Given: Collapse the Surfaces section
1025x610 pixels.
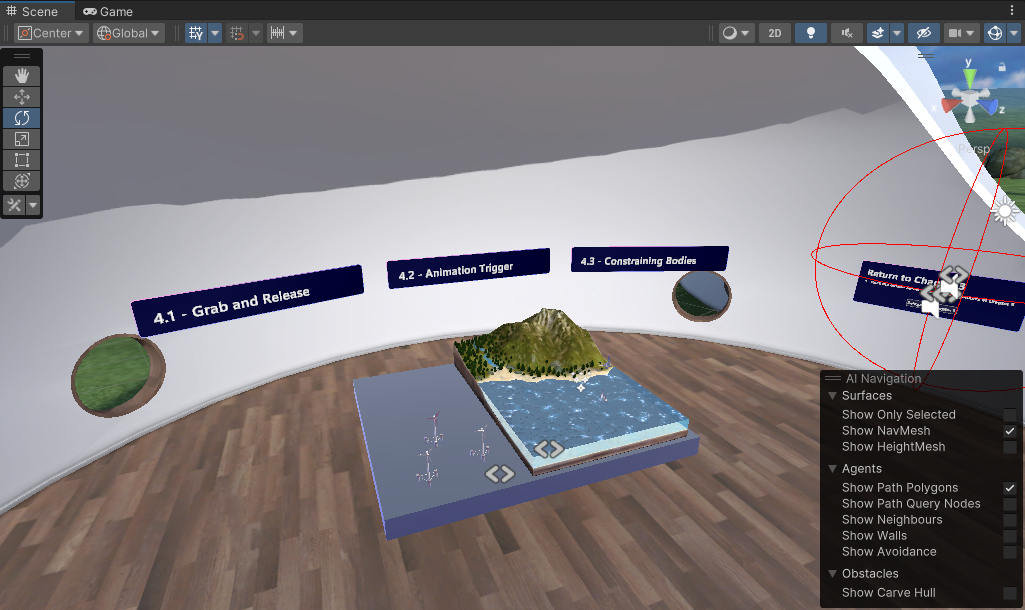Looking at the screenshot, I should coord(832,396).
